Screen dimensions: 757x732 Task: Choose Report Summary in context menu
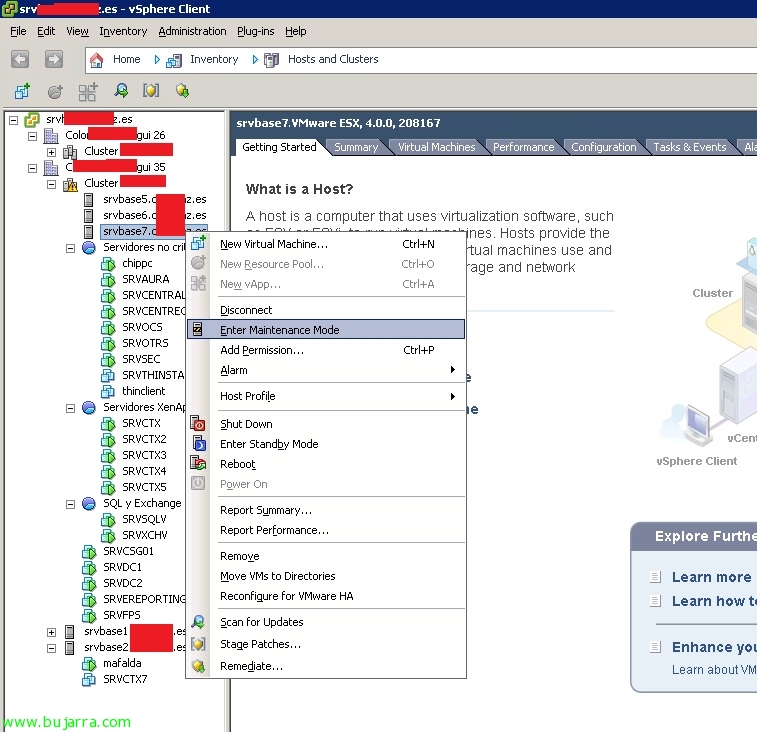(x=326, y=510)
